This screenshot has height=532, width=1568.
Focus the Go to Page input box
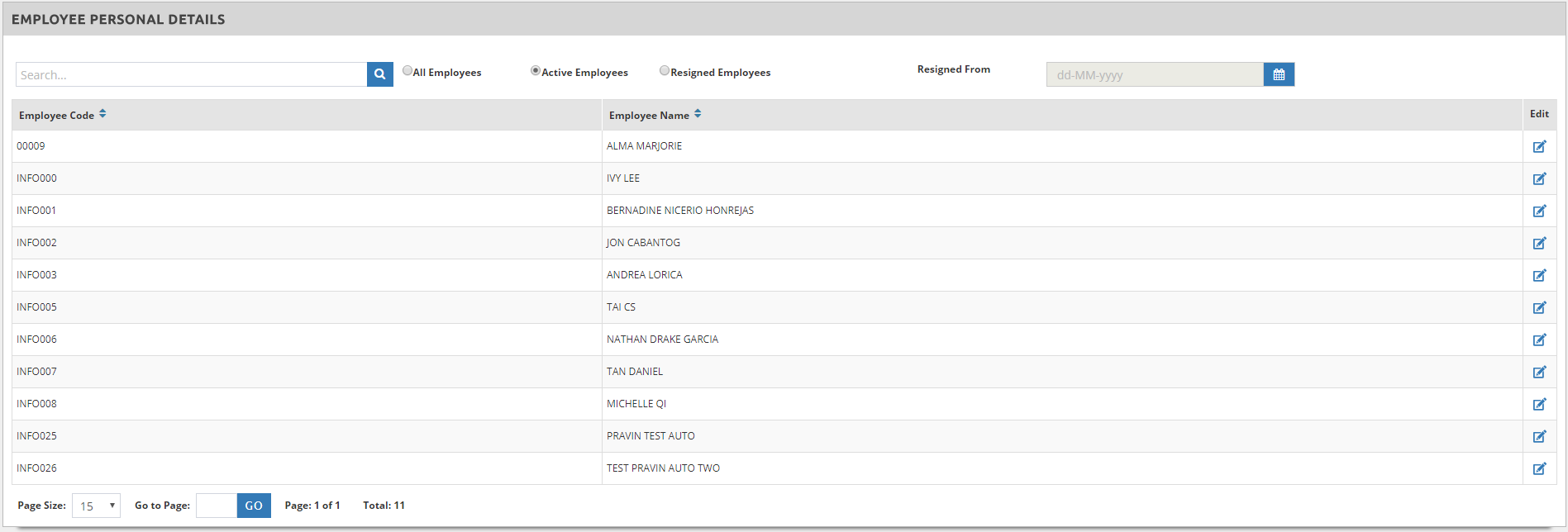[216, 506]
